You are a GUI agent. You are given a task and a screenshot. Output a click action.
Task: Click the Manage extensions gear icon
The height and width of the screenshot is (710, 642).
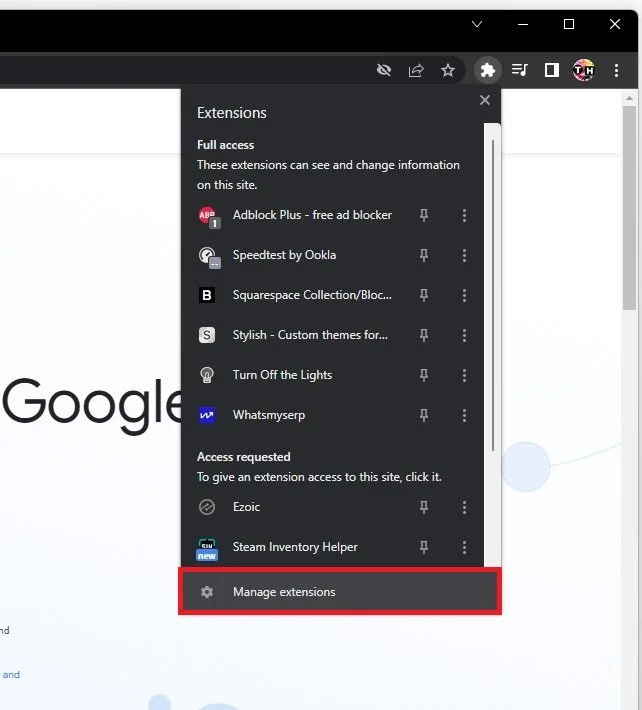pyautogui.click(x=207, y=592)
